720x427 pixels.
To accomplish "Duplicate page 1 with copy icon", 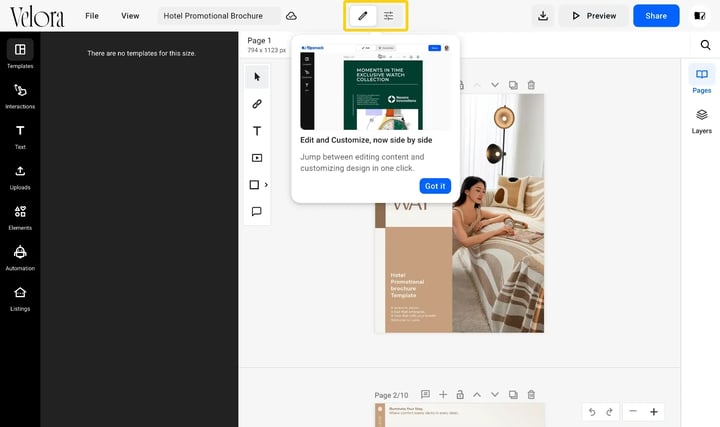I will click(x=513, y=85).
